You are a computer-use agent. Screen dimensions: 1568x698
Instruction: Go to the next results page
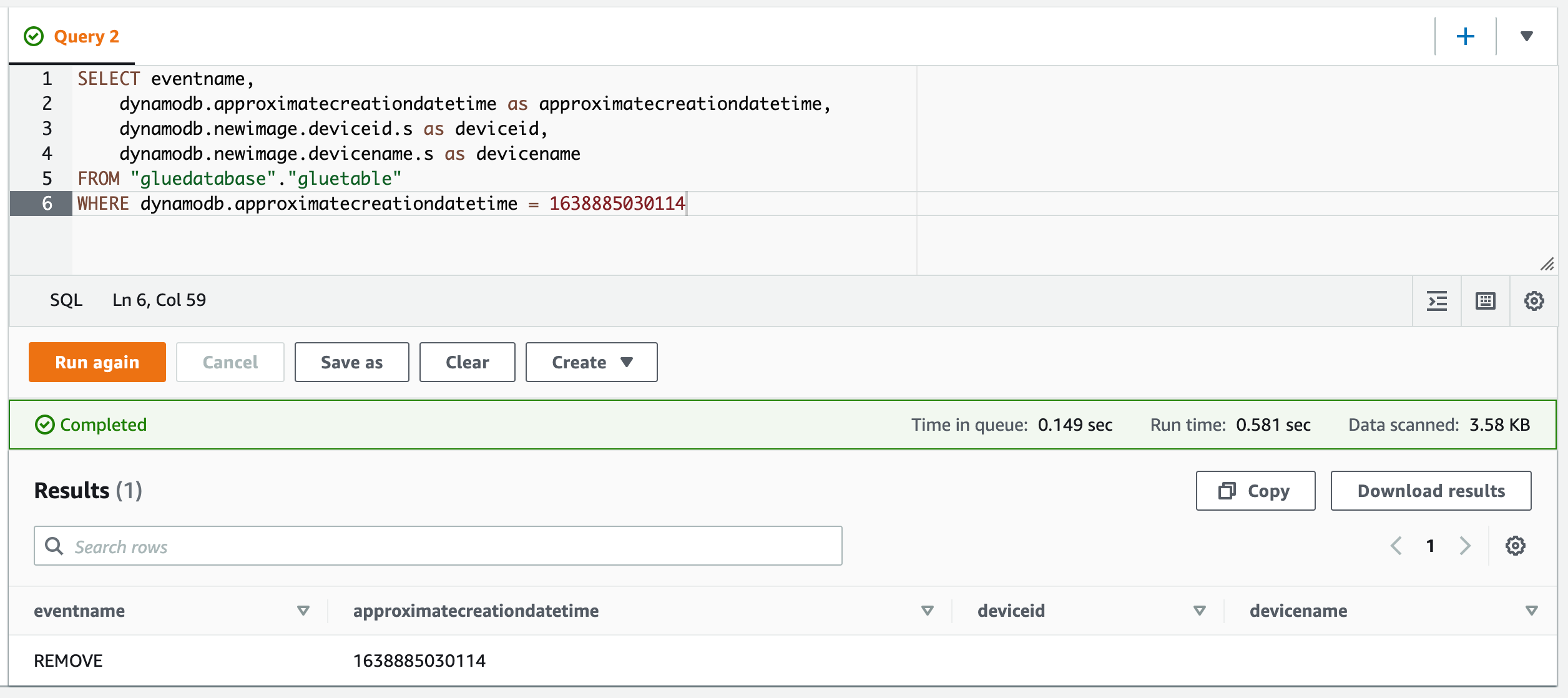(x=1464, y=546)
